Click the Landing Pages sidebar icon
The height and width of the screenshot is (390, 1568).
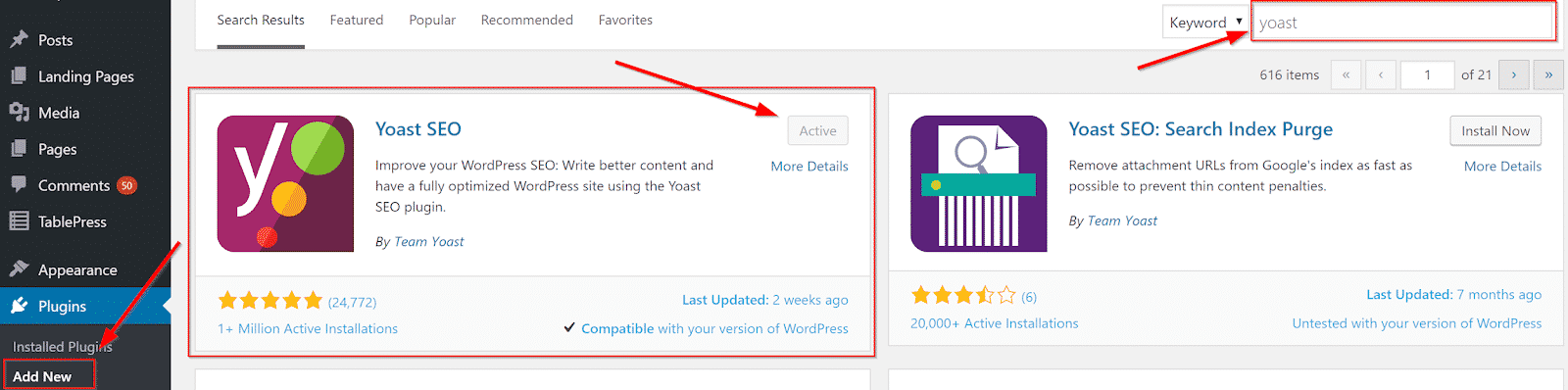tap(19, 75)
